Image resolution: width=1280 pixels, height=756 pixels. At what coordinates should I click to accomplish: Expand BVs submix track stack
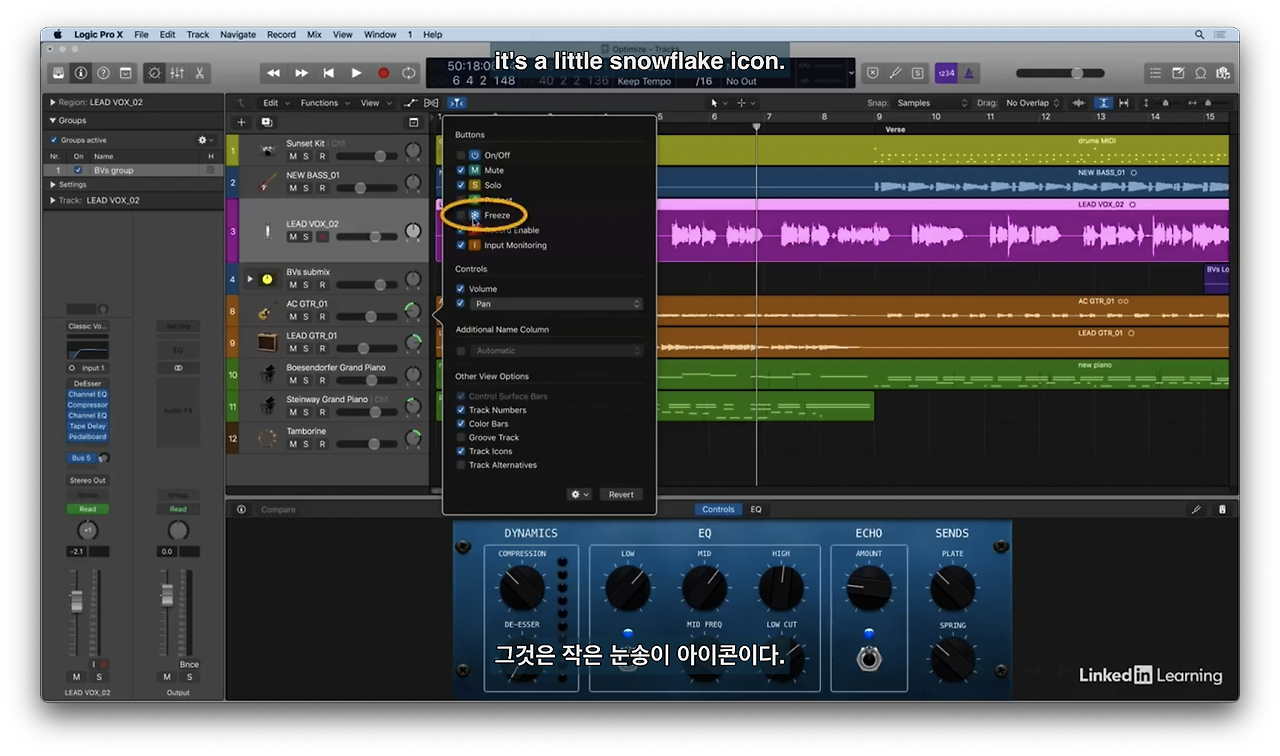point(251,279)
